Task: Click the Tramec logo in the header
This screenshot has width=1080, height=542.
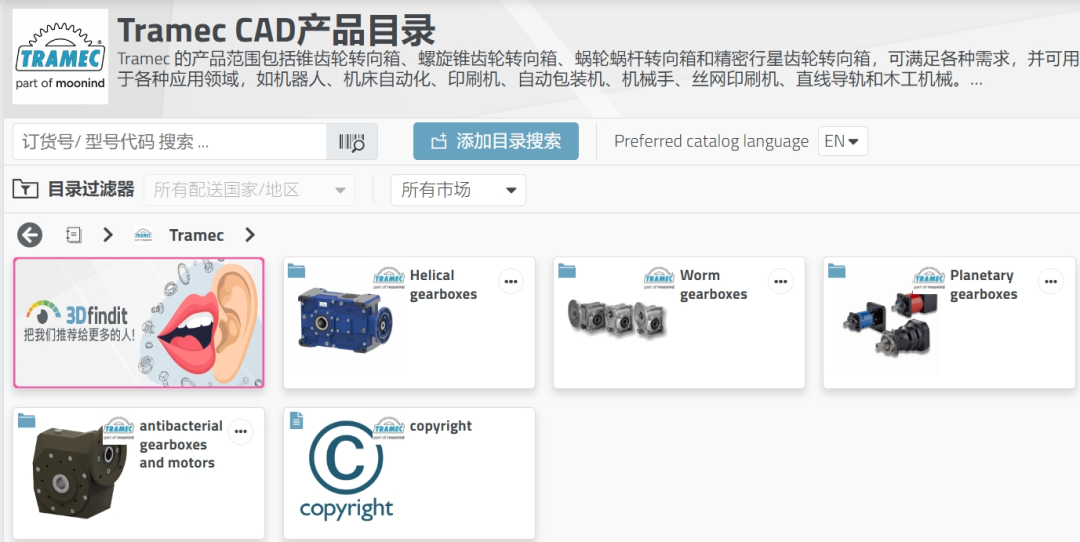Action: coord(61,56)
